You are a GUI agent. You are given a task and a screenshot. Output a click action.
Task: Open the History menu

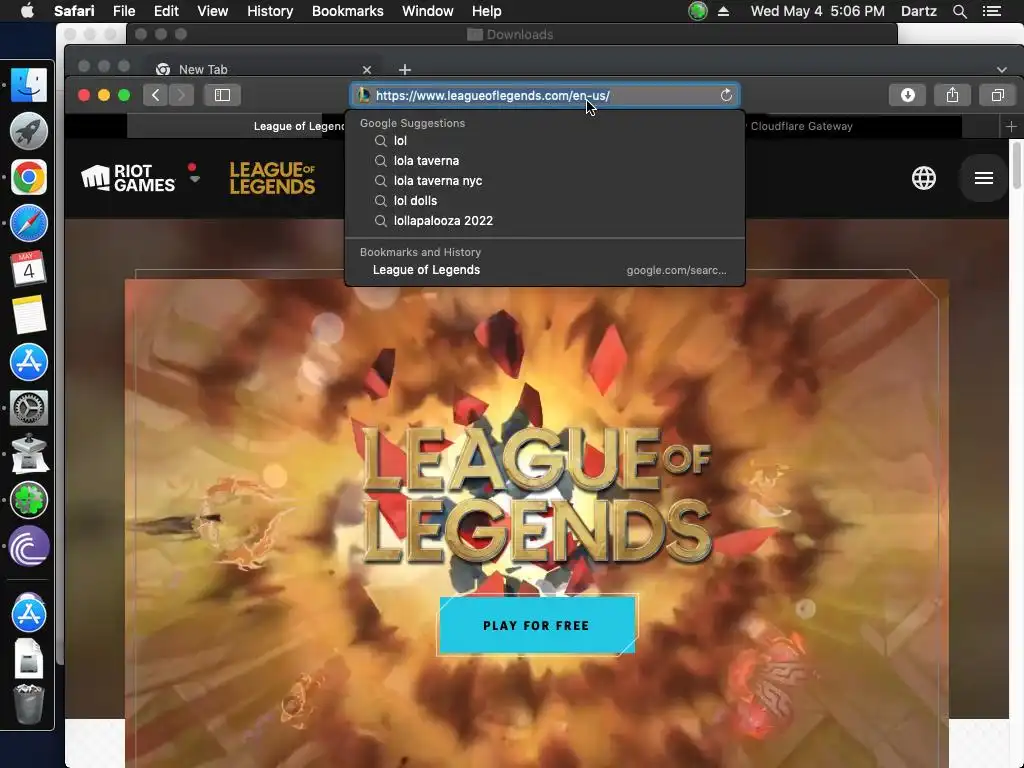(x=270, y=11)
